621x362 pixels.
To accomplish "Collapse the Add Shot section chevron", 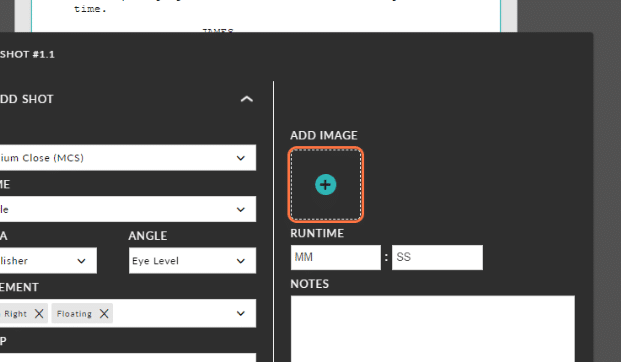I will 247,99.
